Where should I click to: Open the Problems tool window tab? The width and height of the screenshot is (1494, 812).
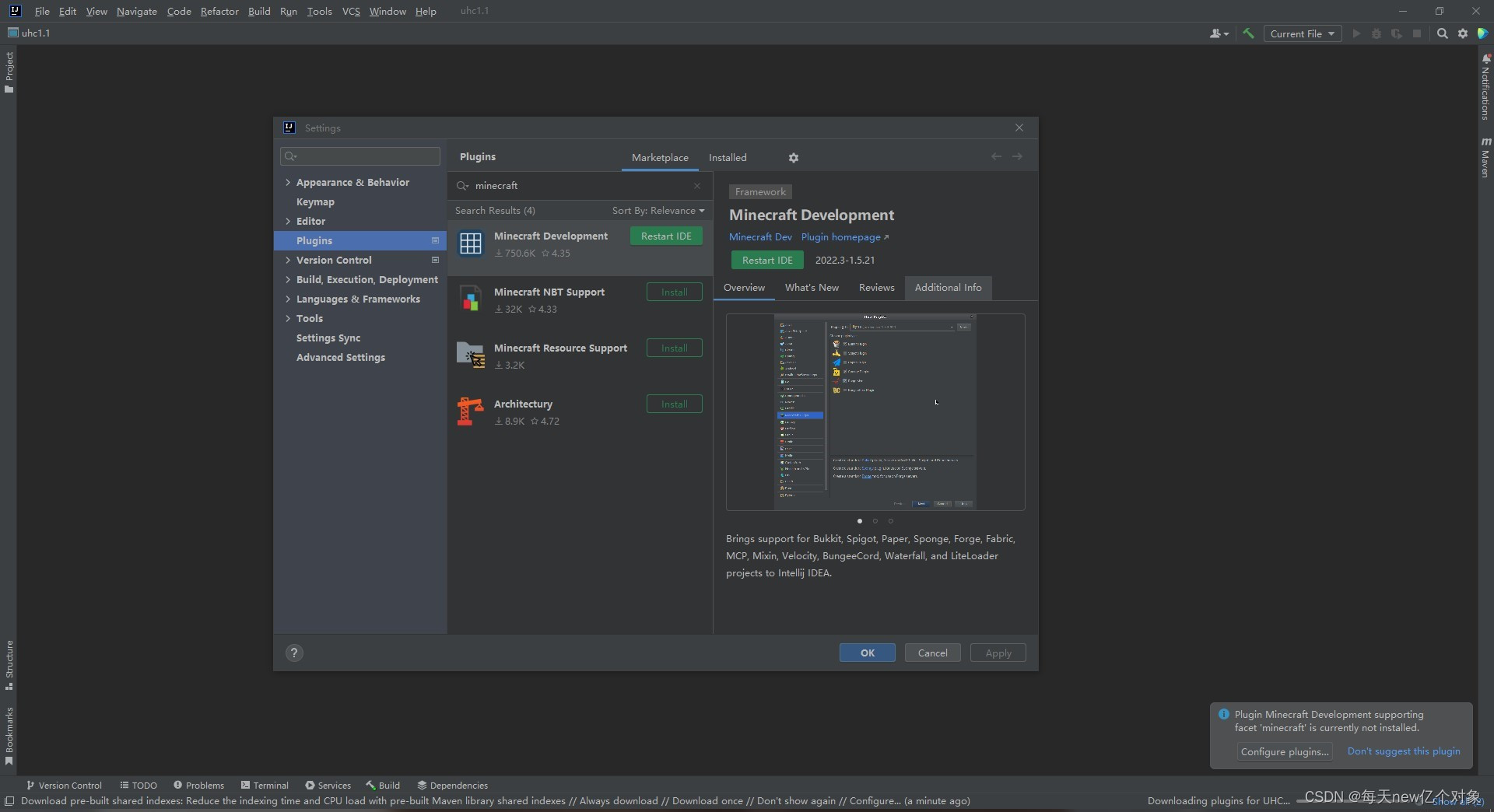[199, 786]
